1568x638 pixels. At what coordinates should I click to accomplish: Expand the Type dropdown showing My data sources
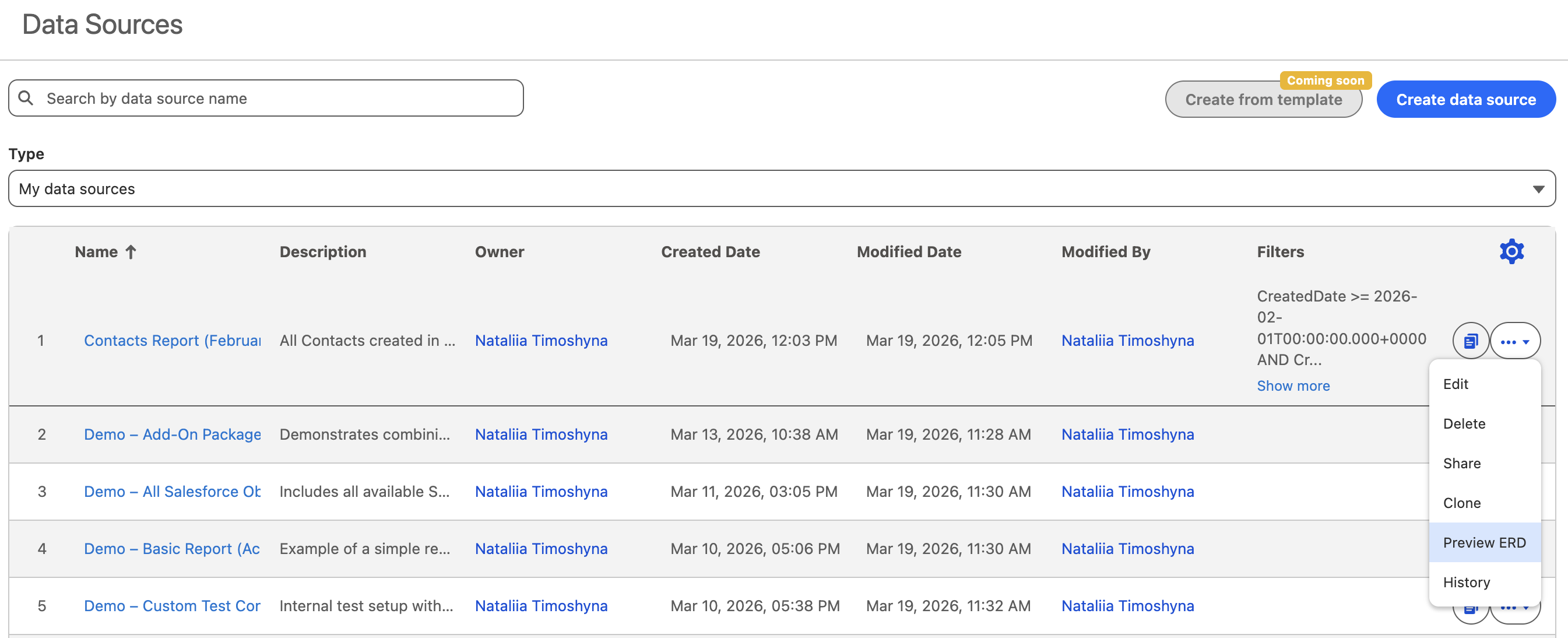pyautogui.click(x=782, y=189)
